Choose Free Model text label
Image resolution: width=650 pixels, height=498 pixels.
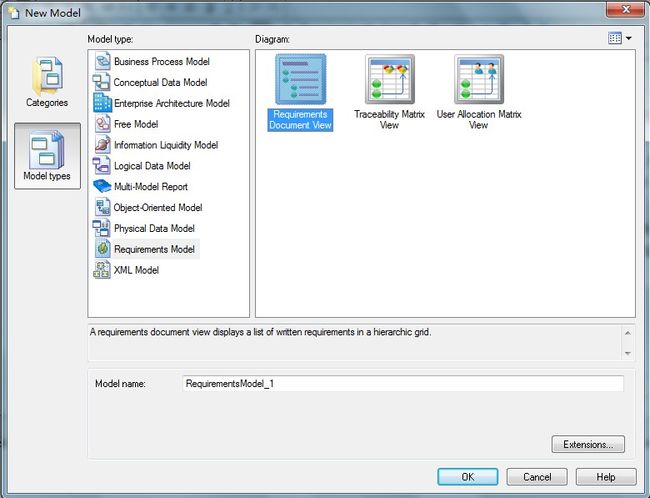coord(136,124)
